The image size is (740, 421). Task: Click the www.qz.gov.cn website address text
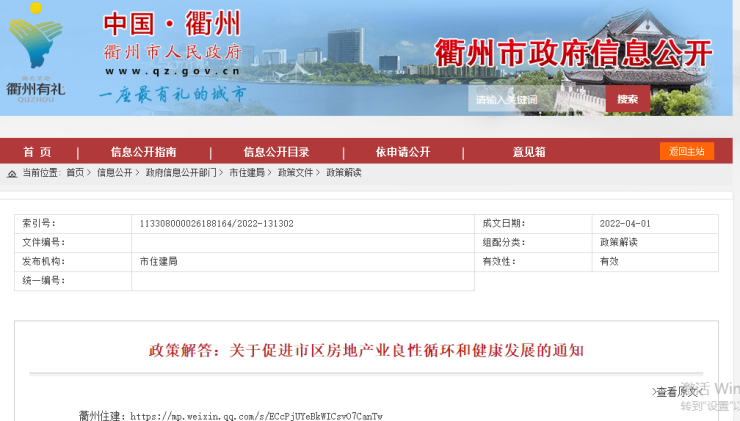click(171, 71)
